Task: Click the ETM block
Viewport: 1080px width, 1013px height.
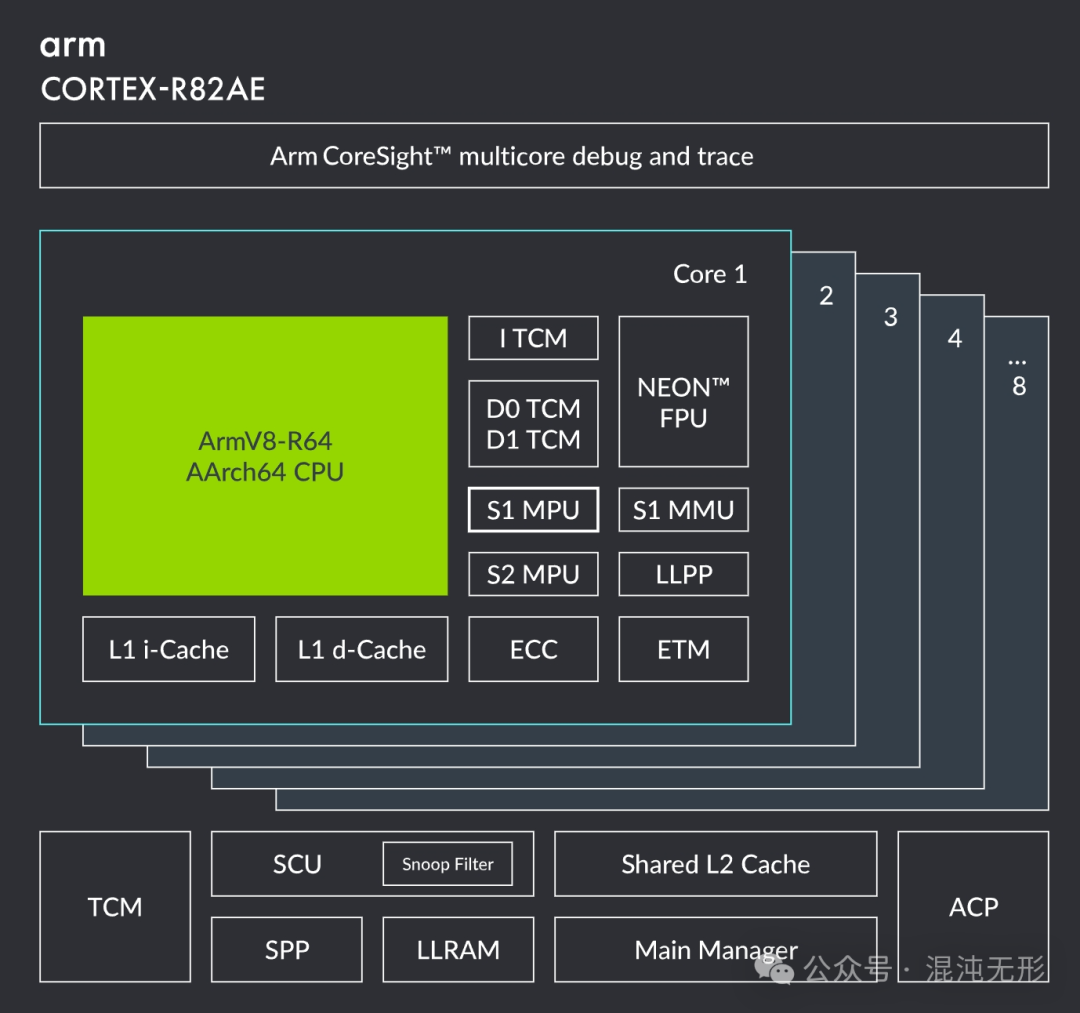Action: point(683,649)
